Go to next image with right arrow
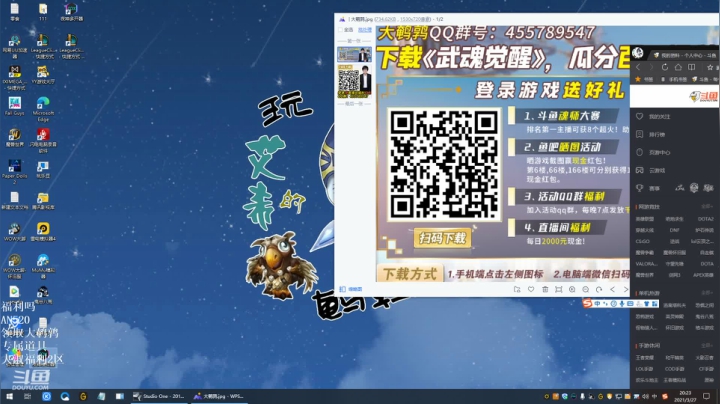 [x=625, y=289]
